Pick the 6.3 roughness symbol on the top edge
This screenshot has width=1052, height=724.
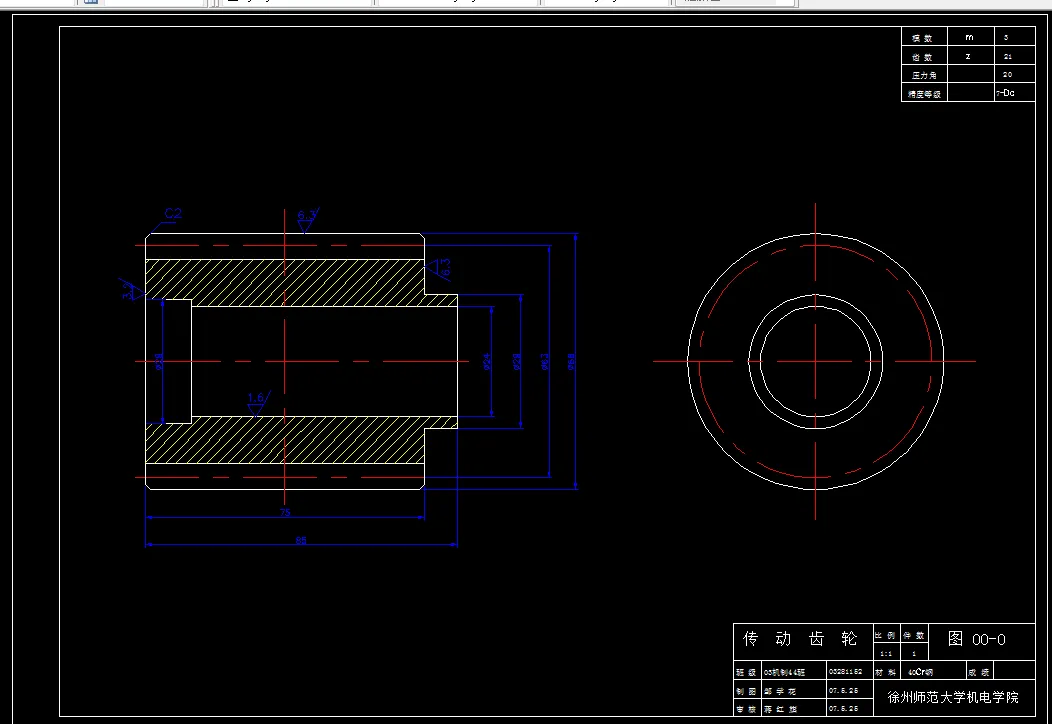pyautogui.click(x=307, y=220)
